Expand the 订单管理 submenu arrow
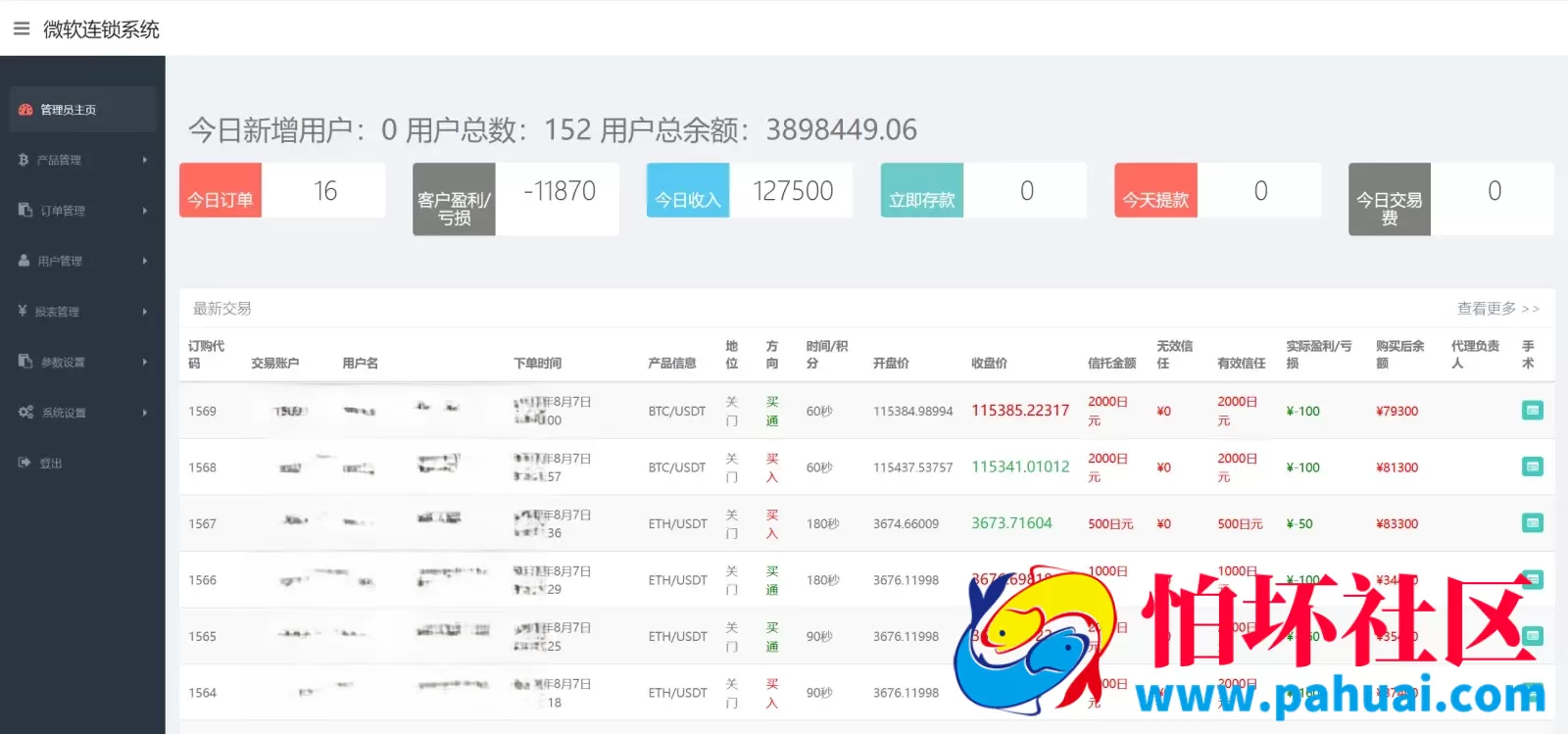 click(145, 210)
